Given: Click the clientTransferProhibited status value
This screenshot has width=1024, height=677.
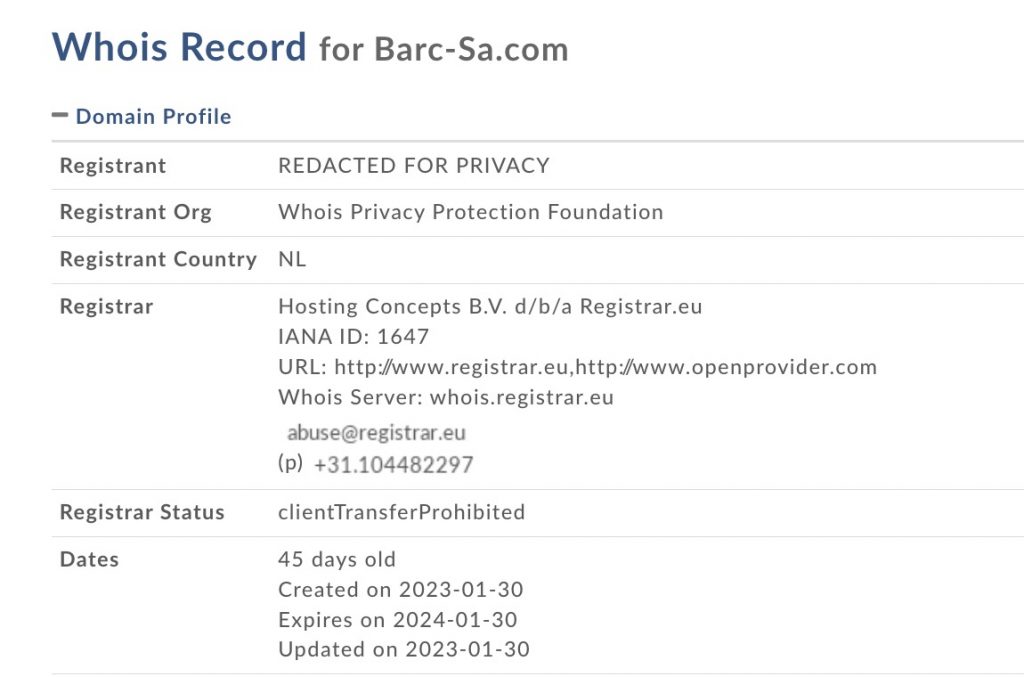Looking at the screenshot, I should click(401, 512).
